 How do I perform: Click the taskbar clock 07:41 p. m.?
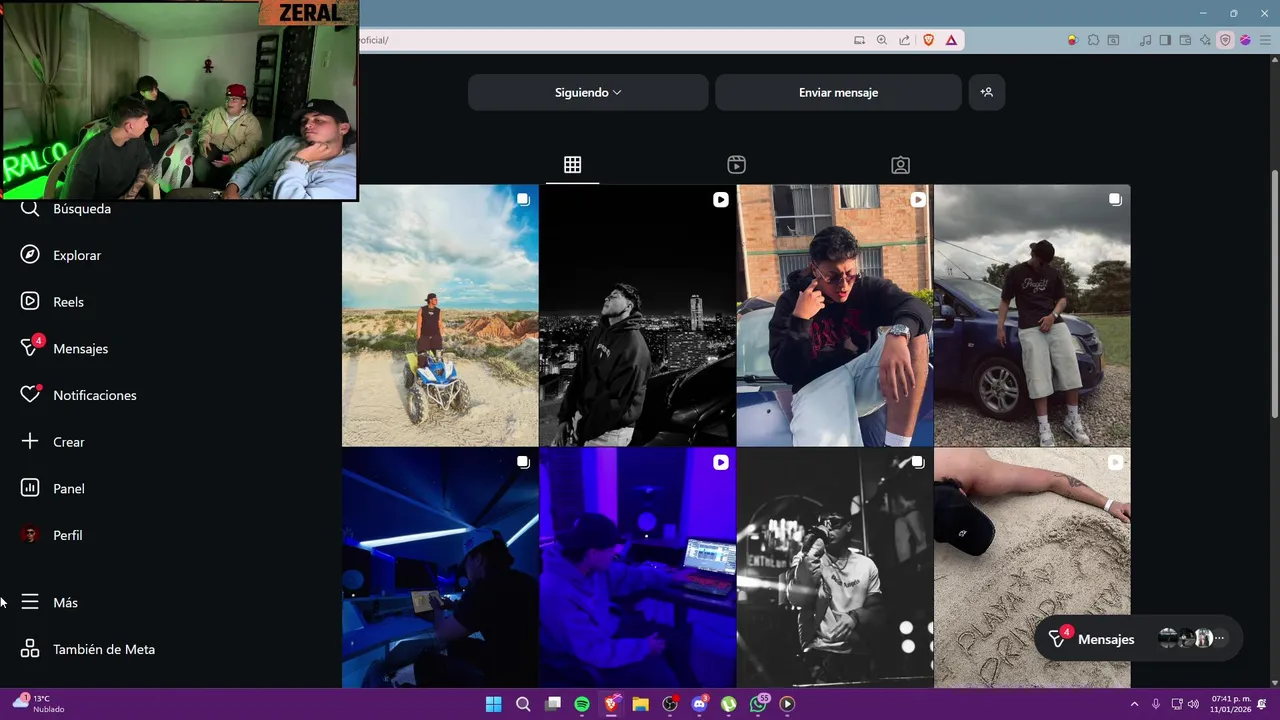click(x=1230, y=704)
